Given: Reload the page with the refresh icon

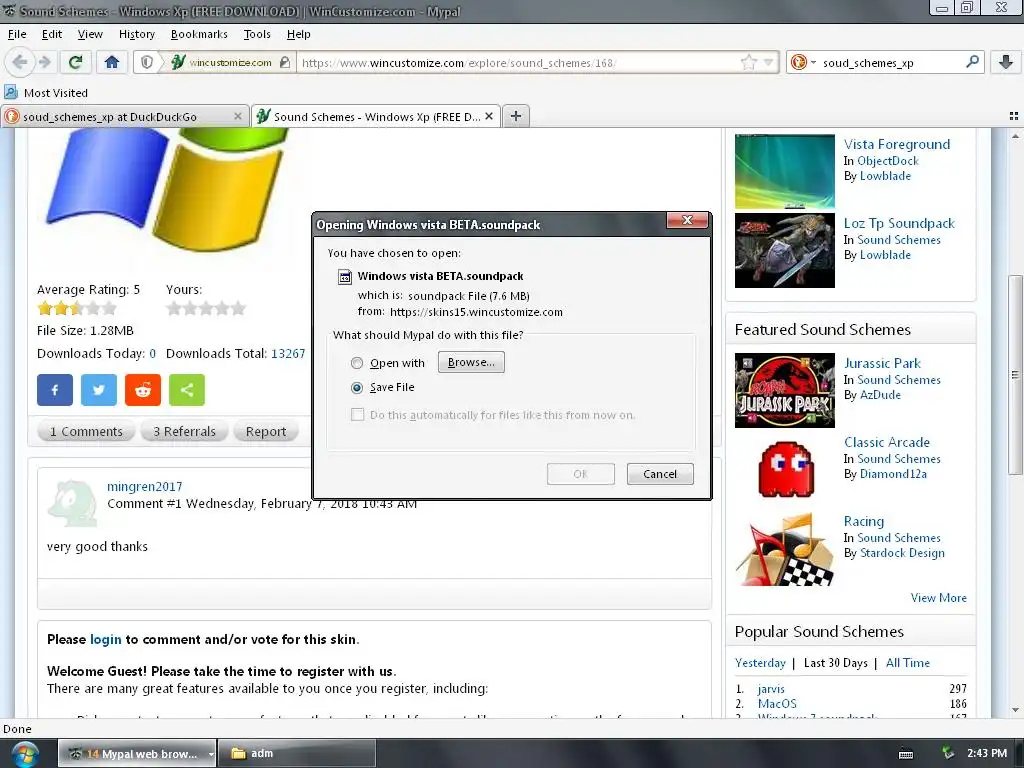Looking at the screenshot, I should [x=75, y=62].
